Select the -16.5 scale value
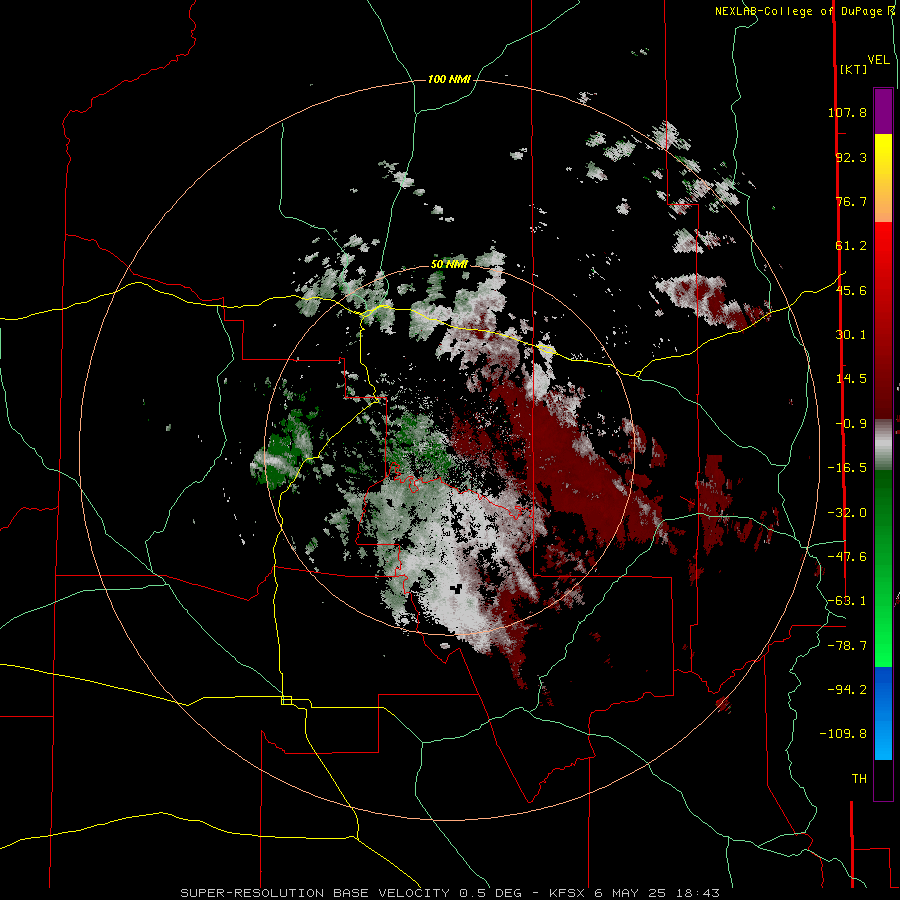 point(847,468)
